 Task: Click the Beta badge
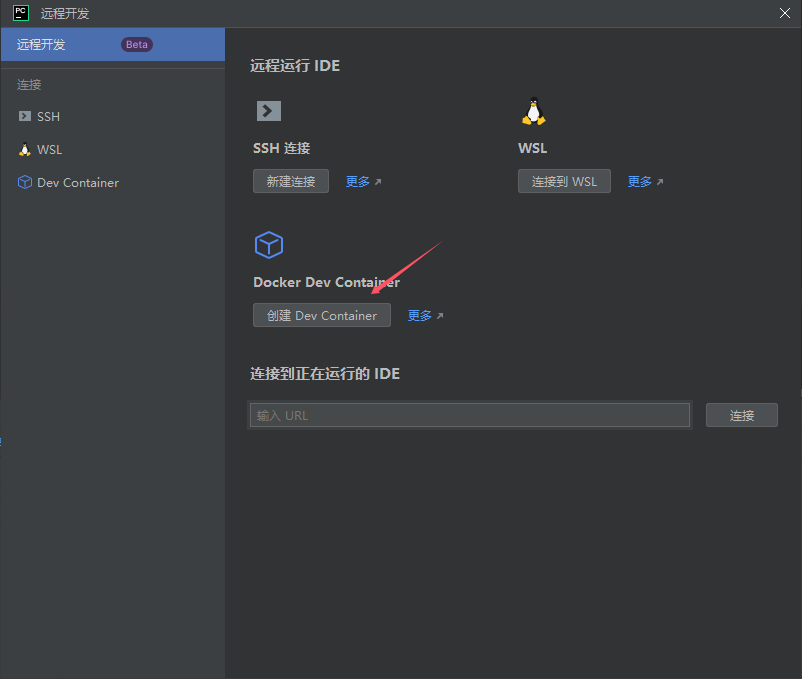point(137,44)
